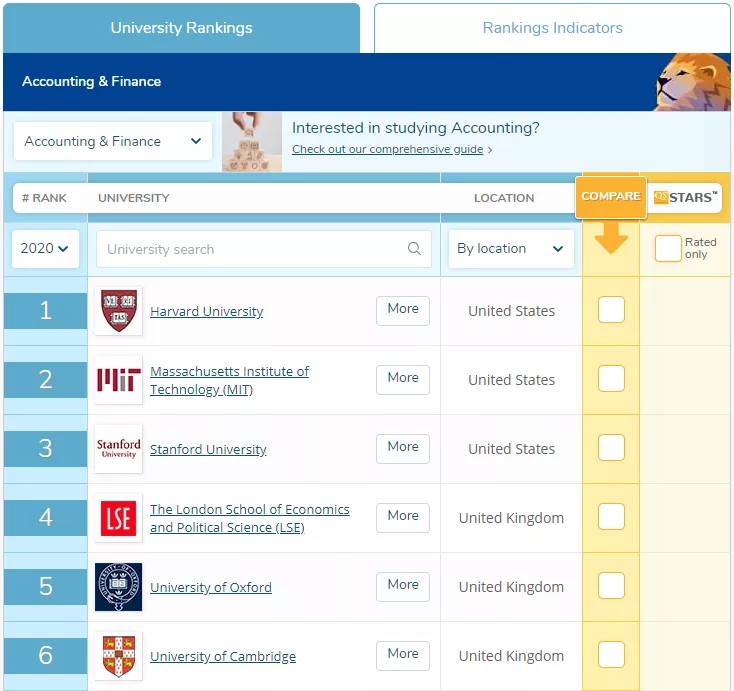The width and height of the screenshot is (734, 691).
Task: Click the orange Compare column header
Action: 610,197
